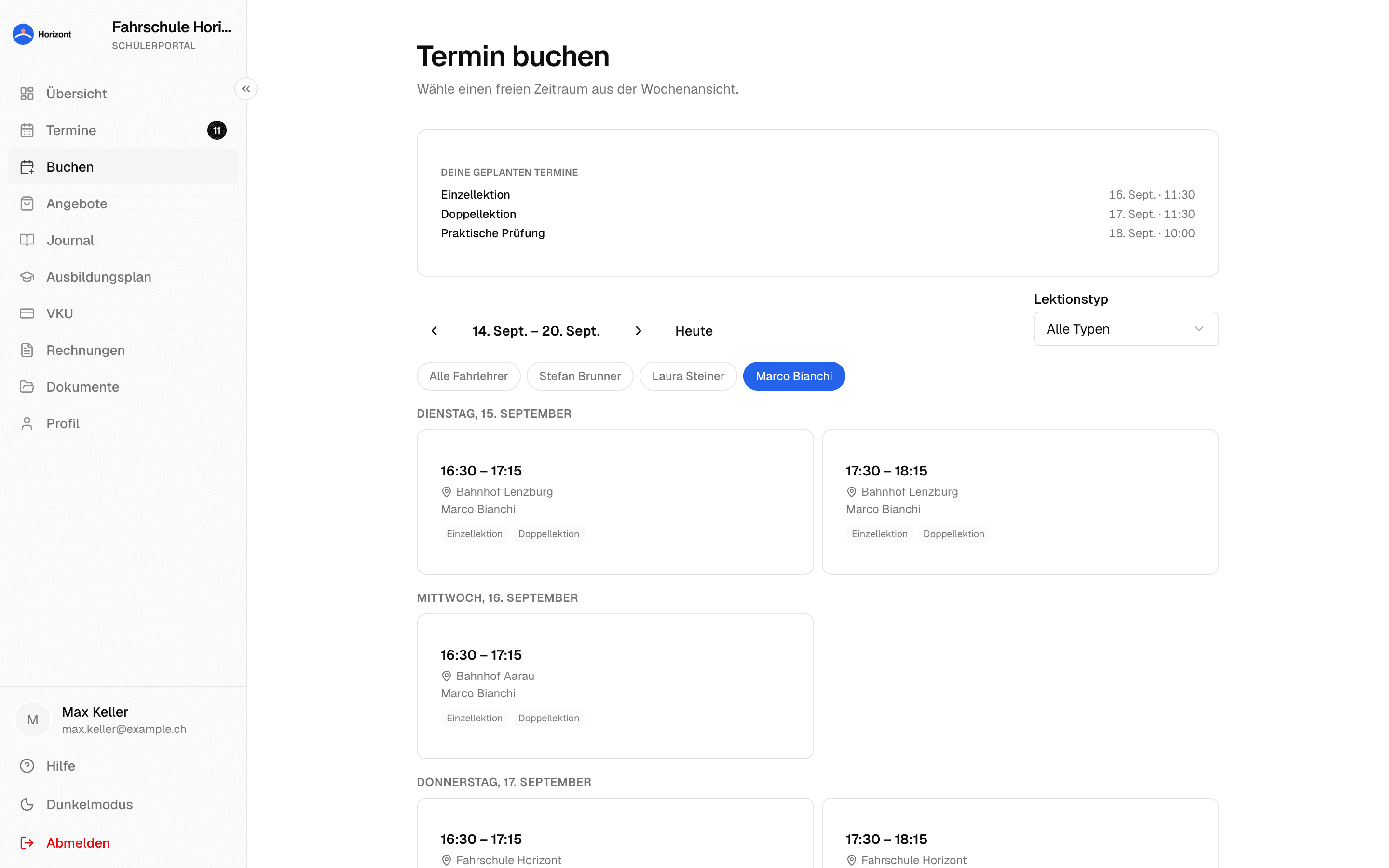1389x868 pixels.
Task: Click planned Einzellektion 16. Sept. entry
Action: [817, 195]
